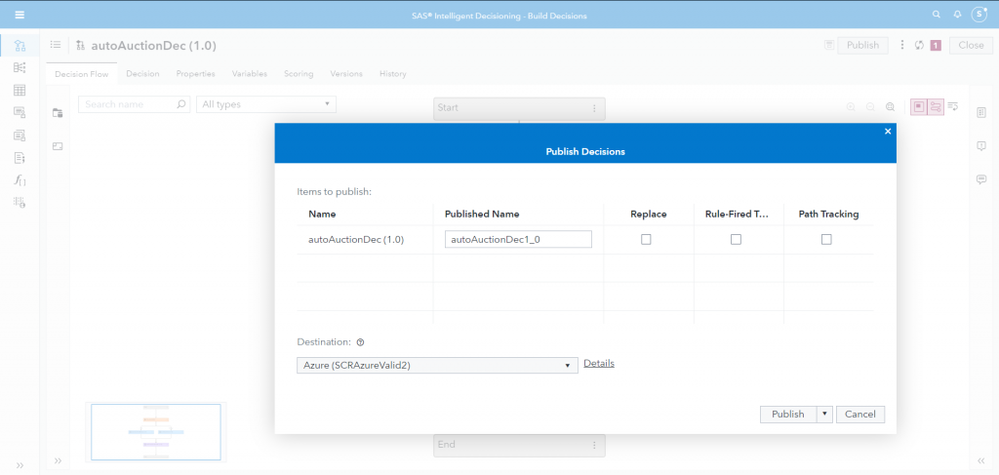Open the Details link
The image size is (999, 475).
599,363
